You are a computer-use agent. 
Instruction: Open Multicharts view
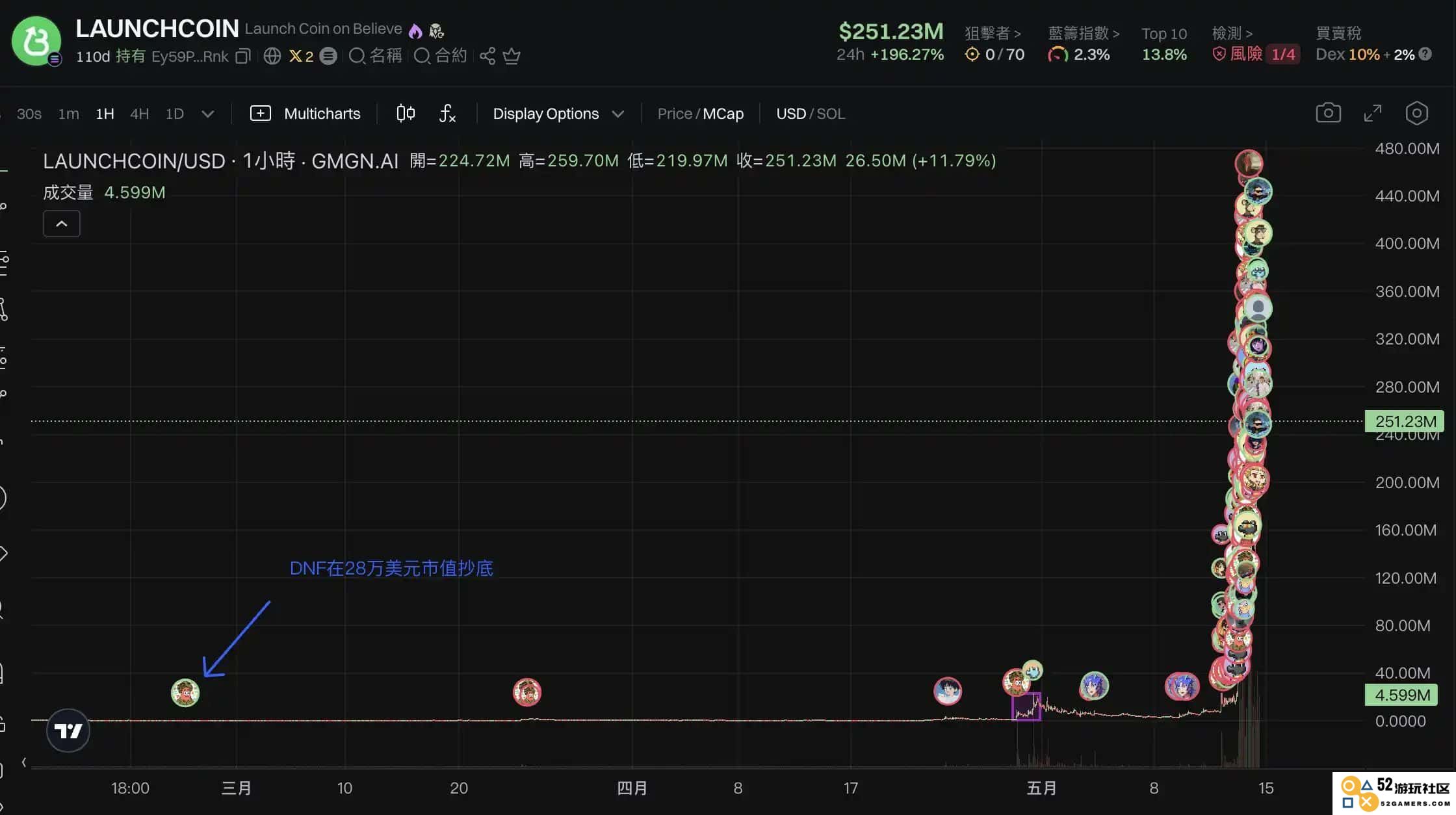(305, 114)
